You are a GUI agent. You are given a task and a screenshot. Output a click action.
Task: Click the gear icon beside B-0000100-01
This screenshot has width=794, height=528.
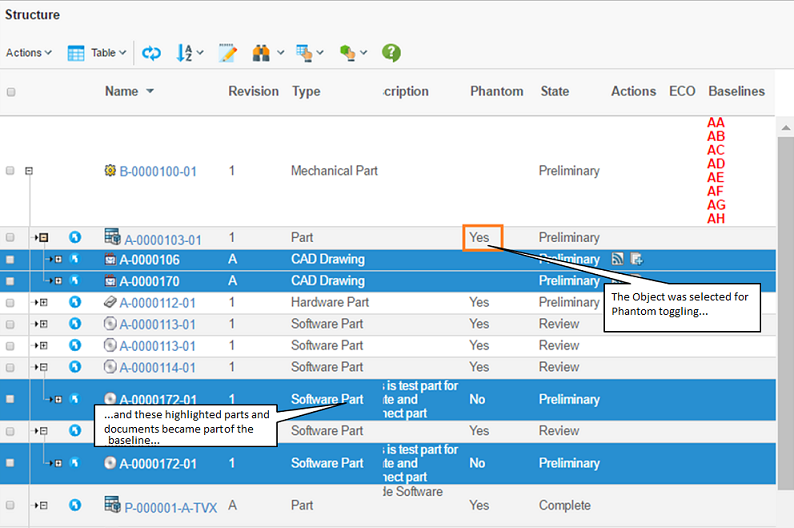coord(110,171)
